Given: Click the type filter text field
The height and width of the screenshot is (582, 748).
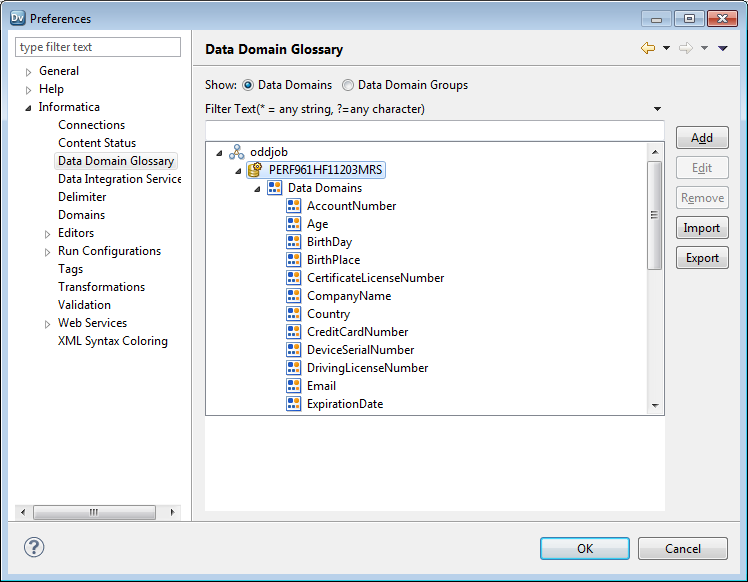Looking at the screenshot, I should [98, 47].
